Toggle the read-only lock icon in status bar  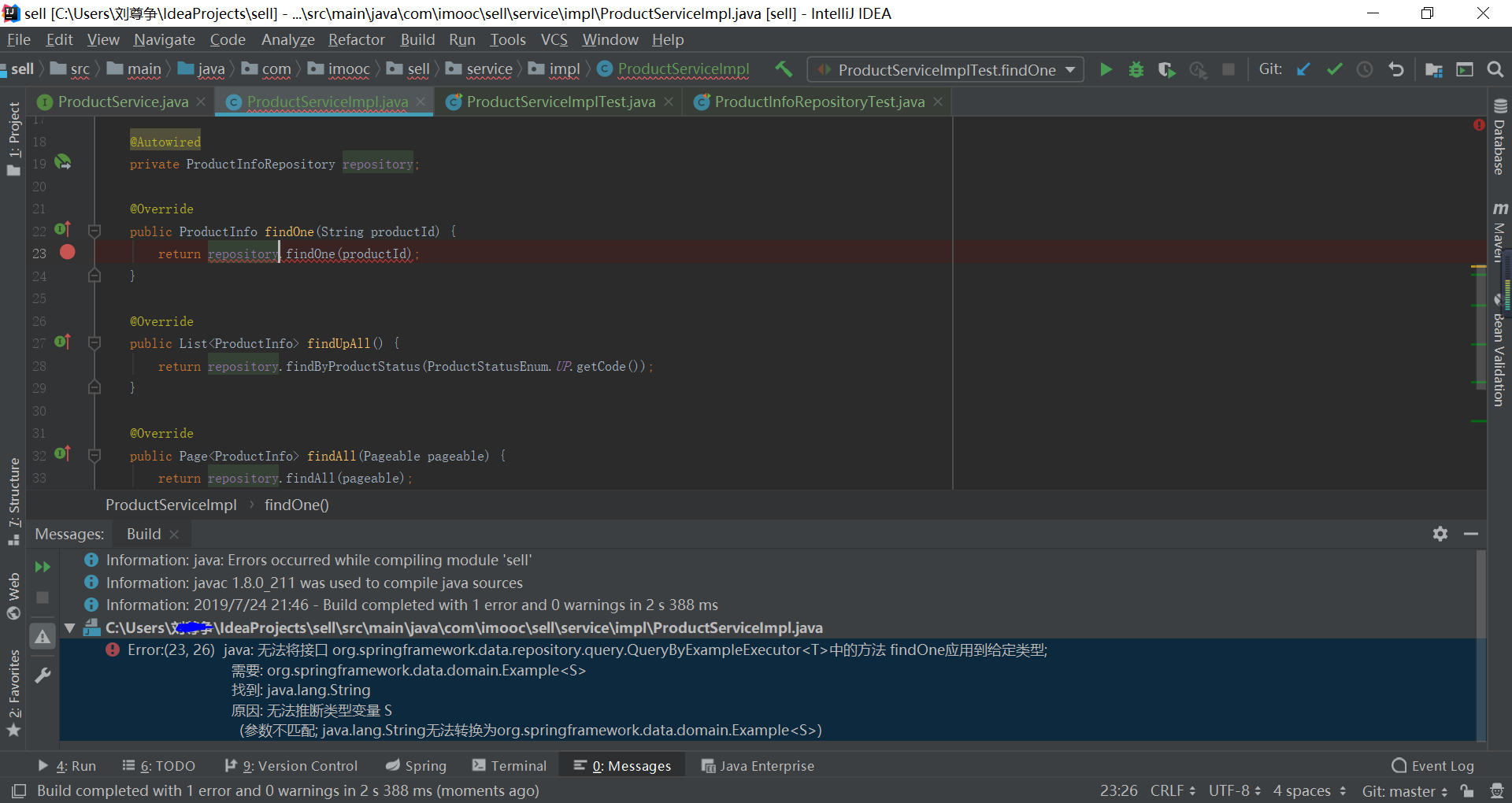pos(1466,790)
